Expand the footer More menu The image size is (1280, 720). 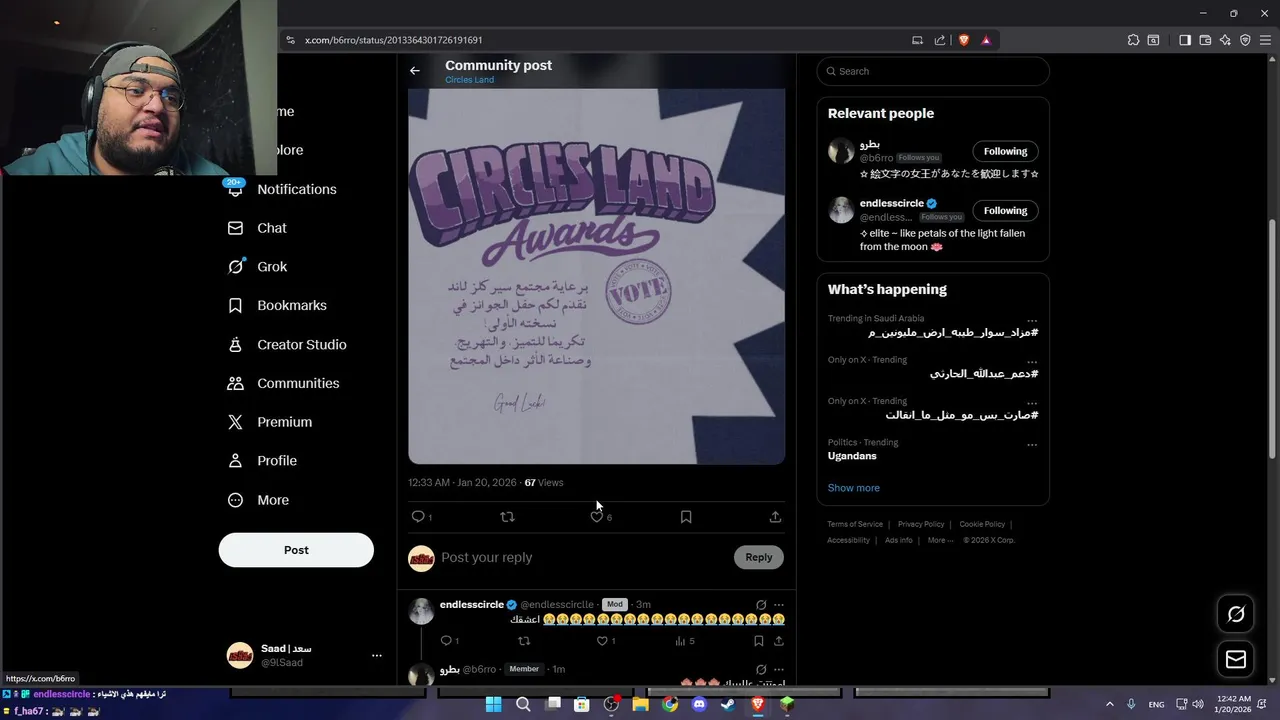pos(940,540)
